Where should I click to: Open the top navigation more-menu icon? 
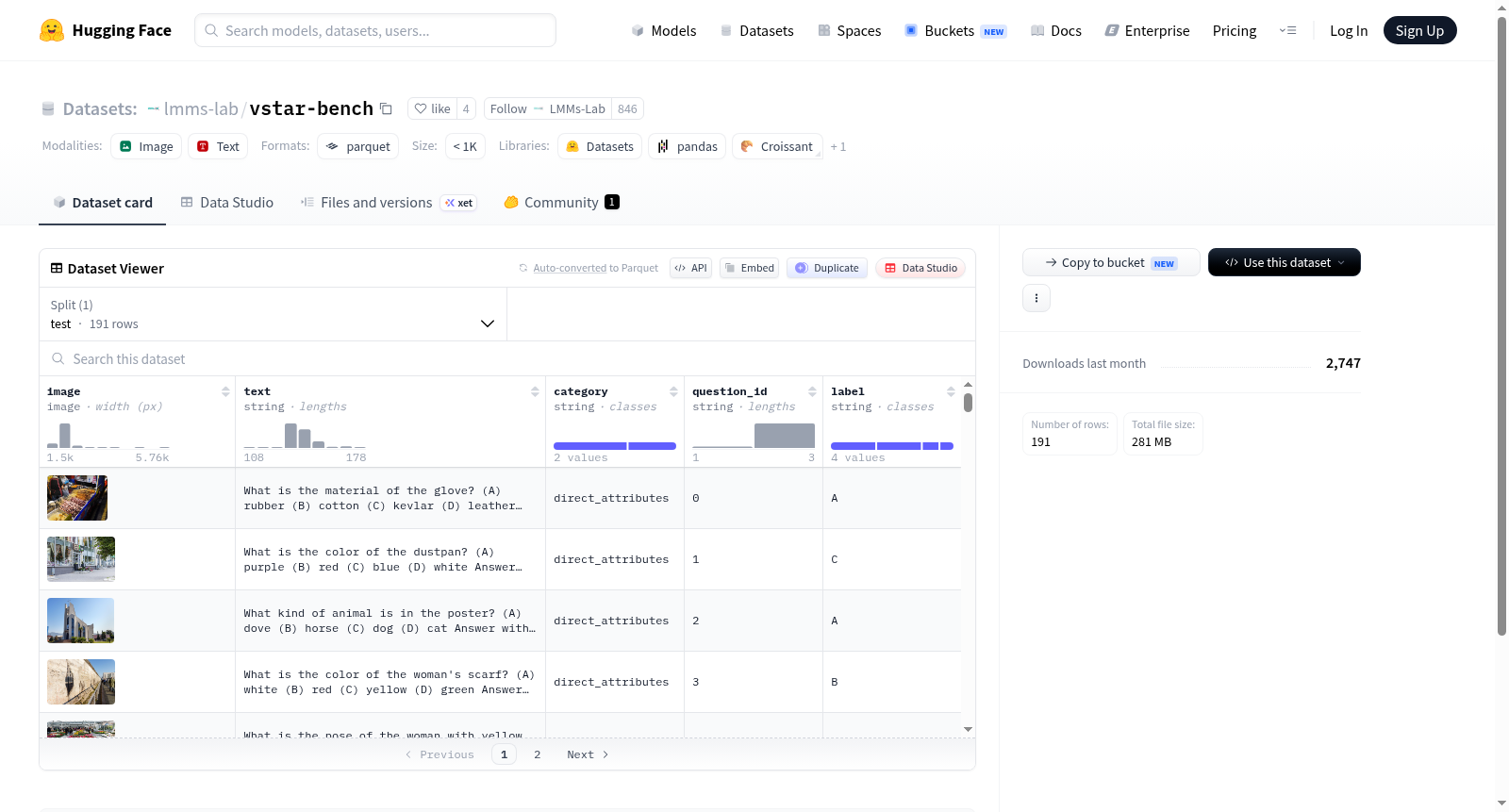[x=1287, y=30]
